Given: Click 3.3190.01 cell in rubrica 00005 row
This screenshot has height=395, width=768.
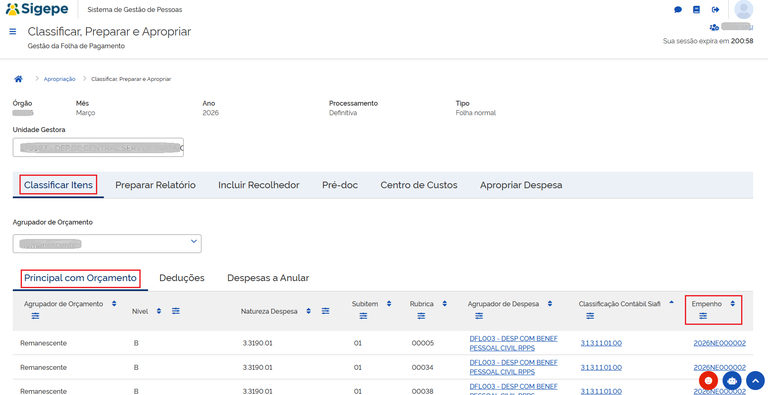Looking at the screenshot, I should pos(257,343).
